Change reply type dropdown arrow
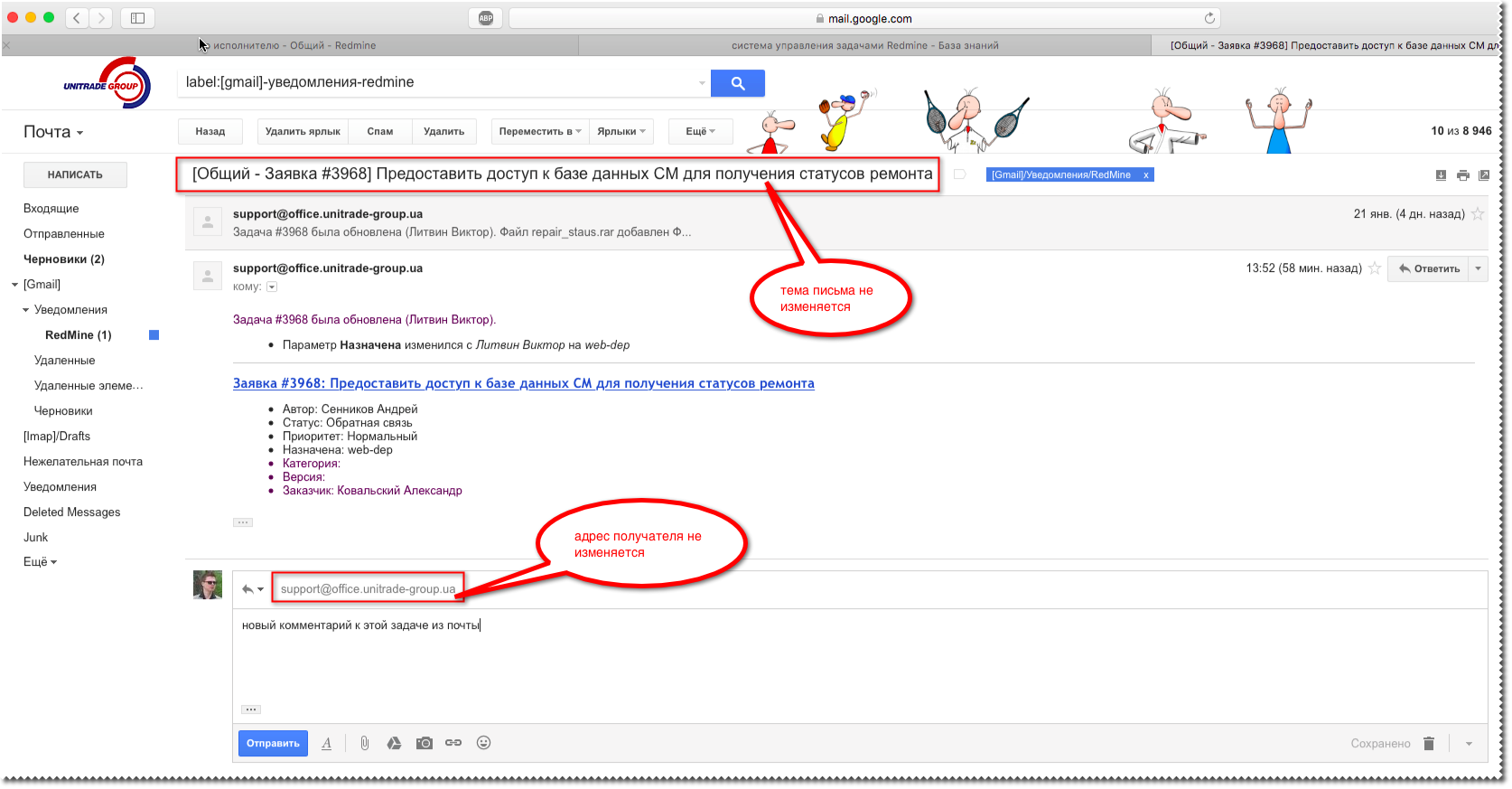 pyautogui.click(x=253, y=589)
